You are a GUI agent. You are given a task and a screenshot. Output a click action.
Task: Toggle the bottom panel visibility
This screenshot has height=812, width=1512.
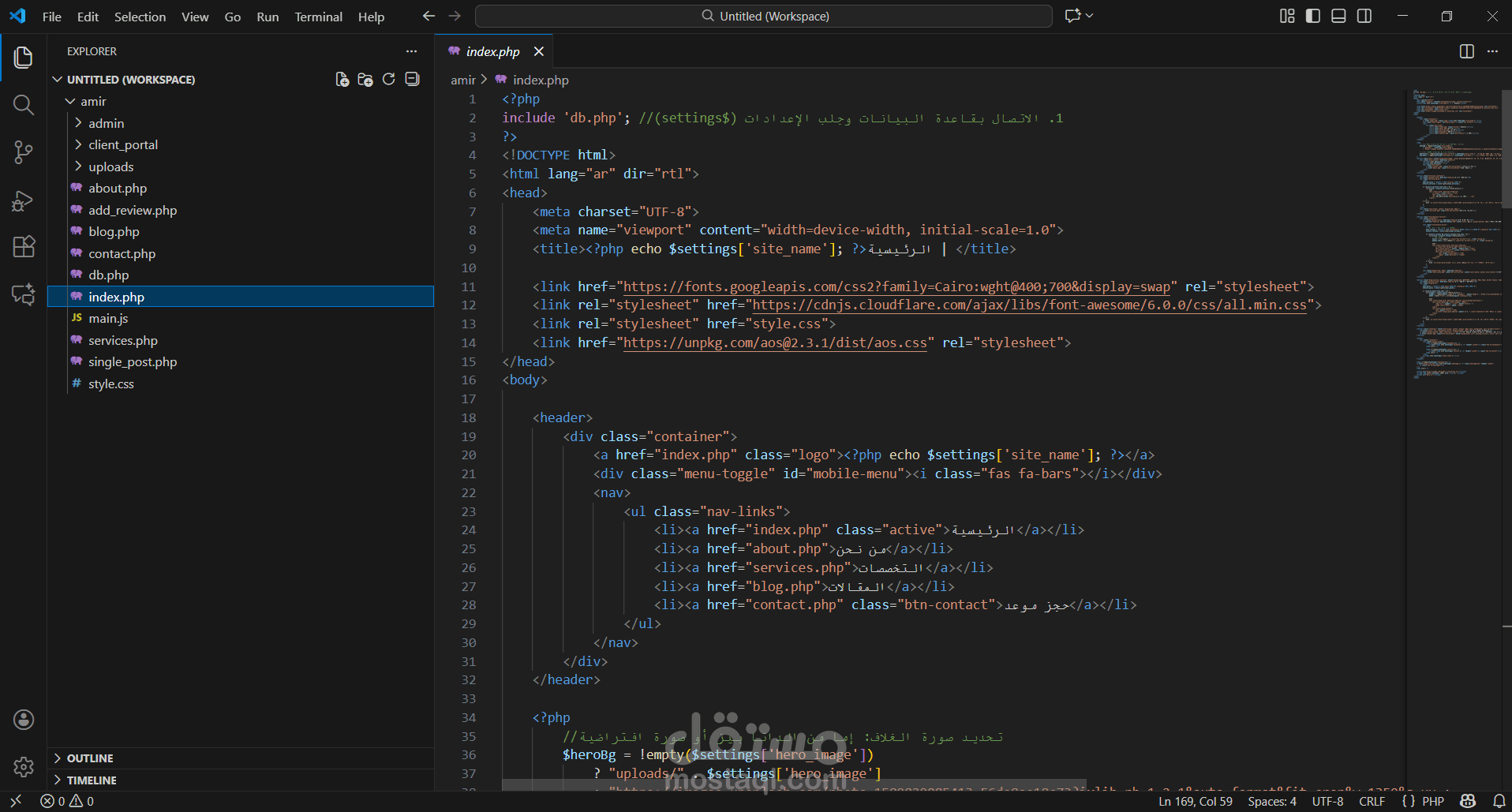(x=1338, y=17)
